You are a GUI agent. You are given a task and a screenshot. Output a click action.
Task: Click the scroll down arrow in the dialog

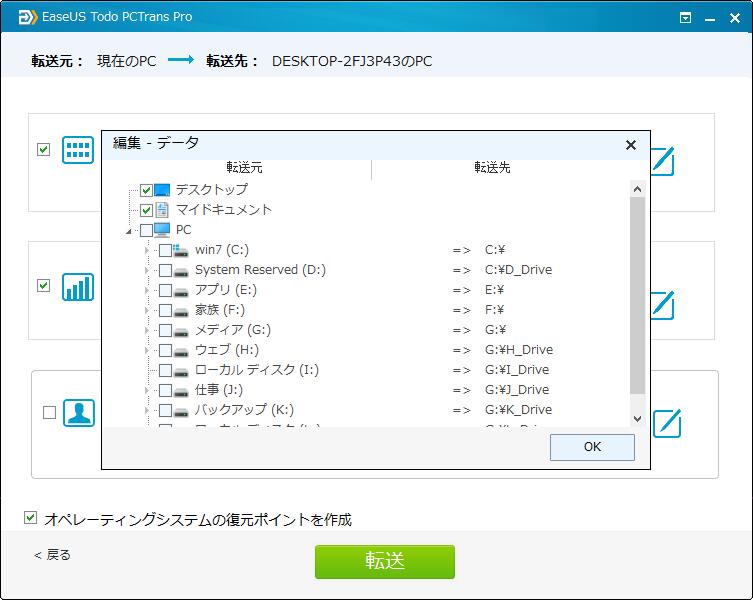click(637, 418)
